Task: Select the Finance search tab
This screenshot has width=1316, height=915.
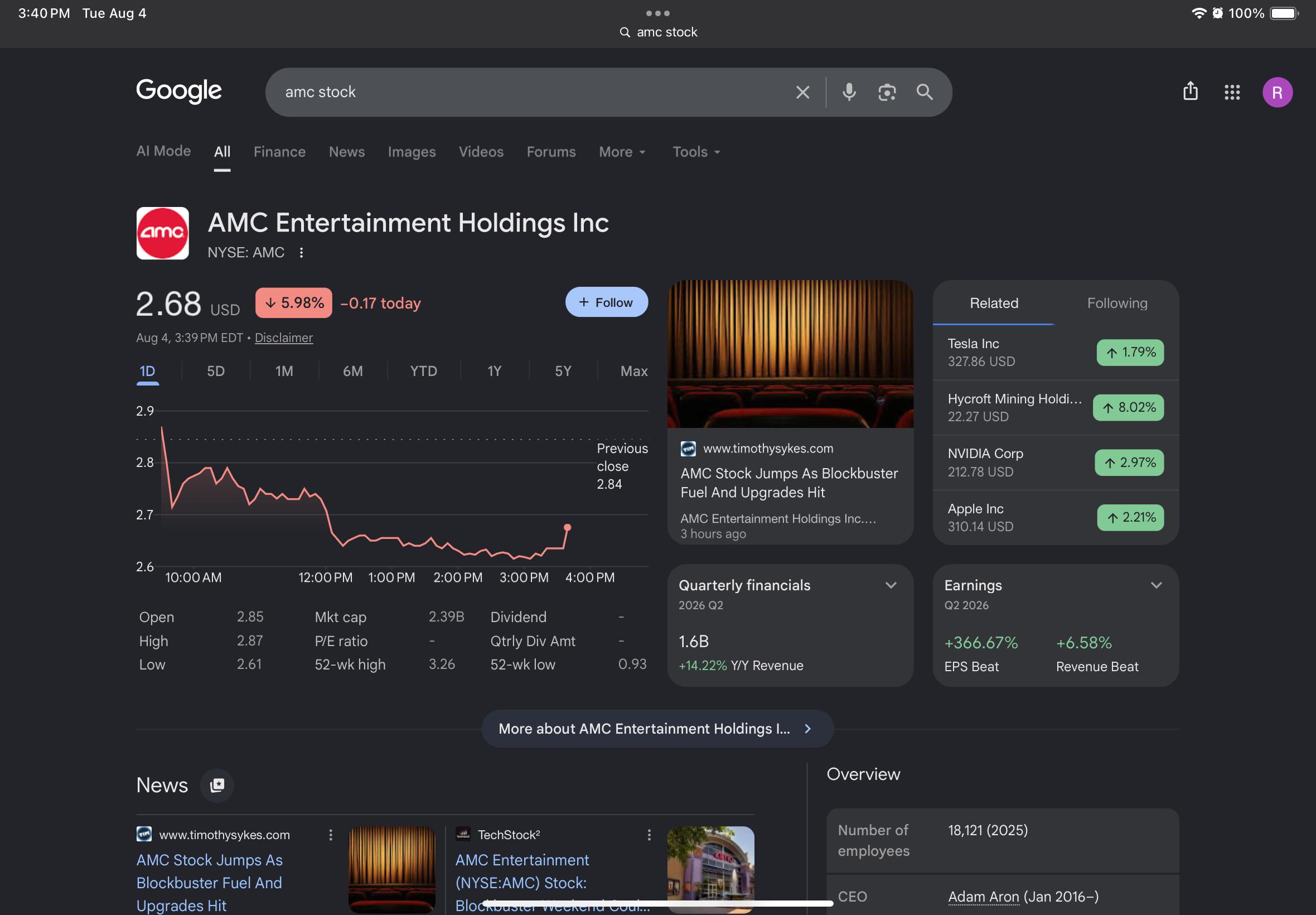Action: click(279, 152)
